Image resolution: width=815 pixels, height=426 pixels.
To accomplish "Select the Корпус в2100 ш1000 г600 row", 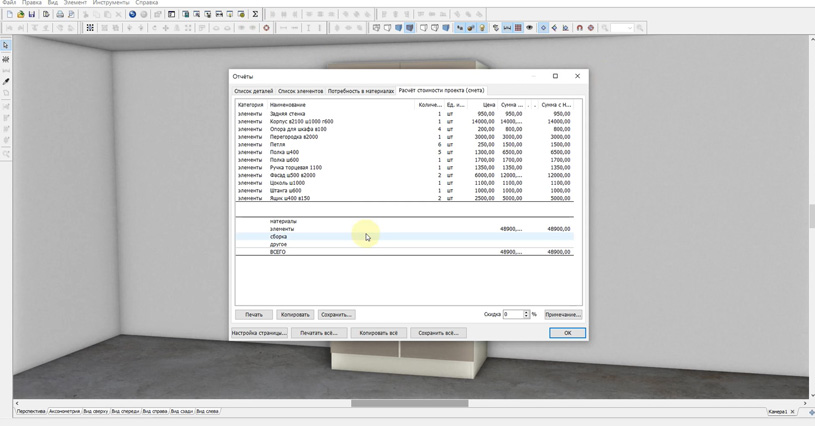I will pyautogui.click(x=404, y=122).
